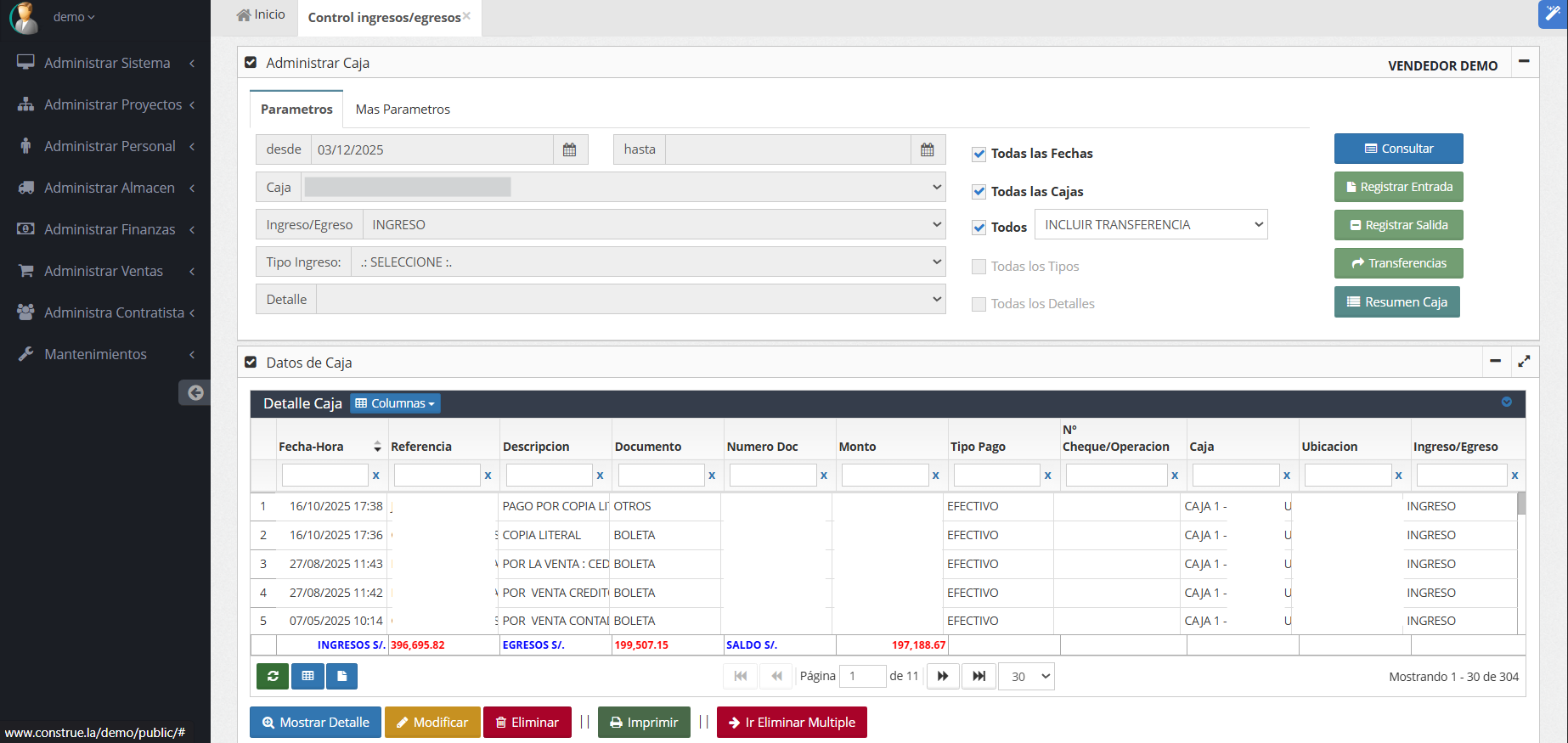Viewport: 1568px width, 743px height.
Task: Click Registrar Entrada button
Action: click(1398, 187)
